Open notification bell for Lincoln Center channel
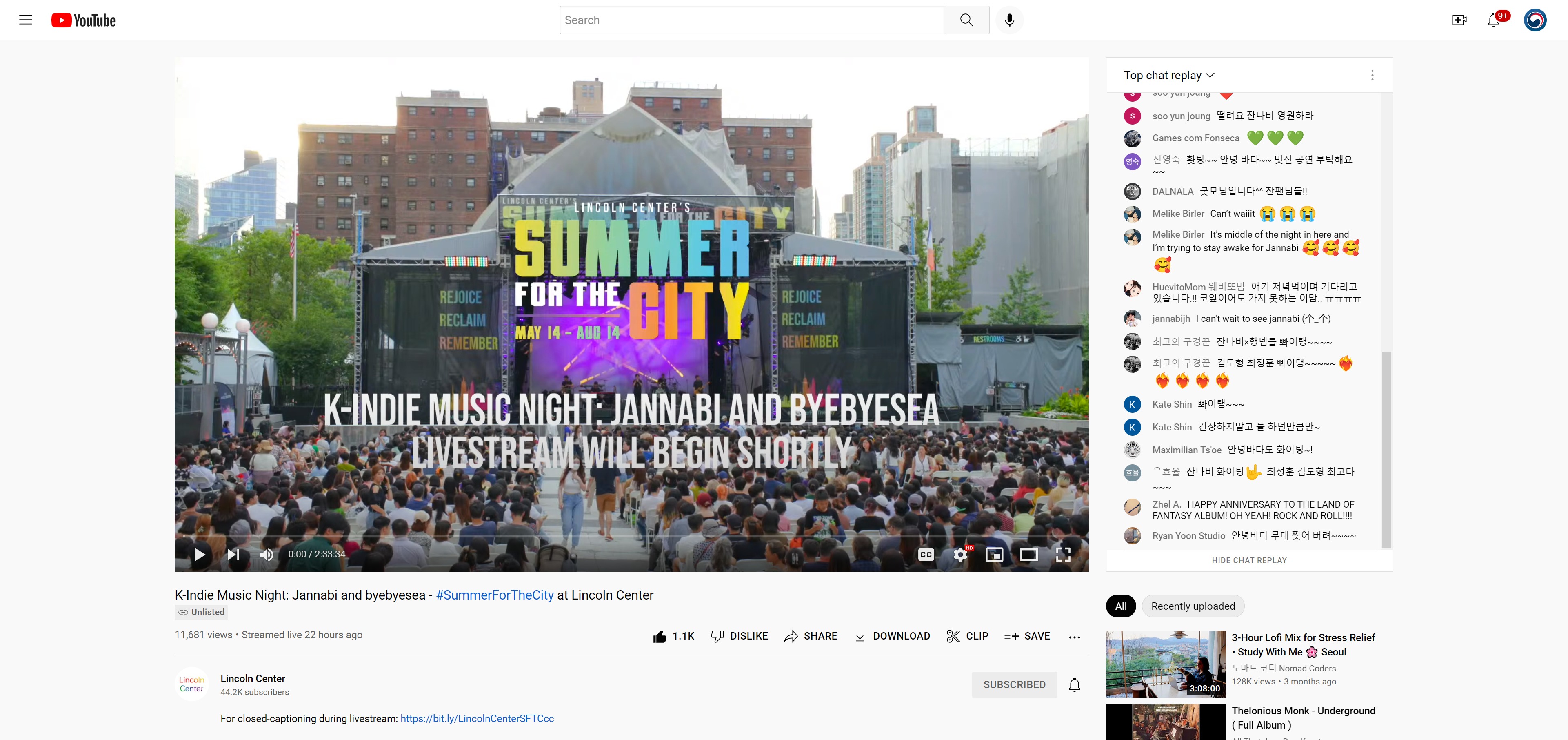Image resolution: width=1568 pixels, height=740 pixels. click(1074, 684)
